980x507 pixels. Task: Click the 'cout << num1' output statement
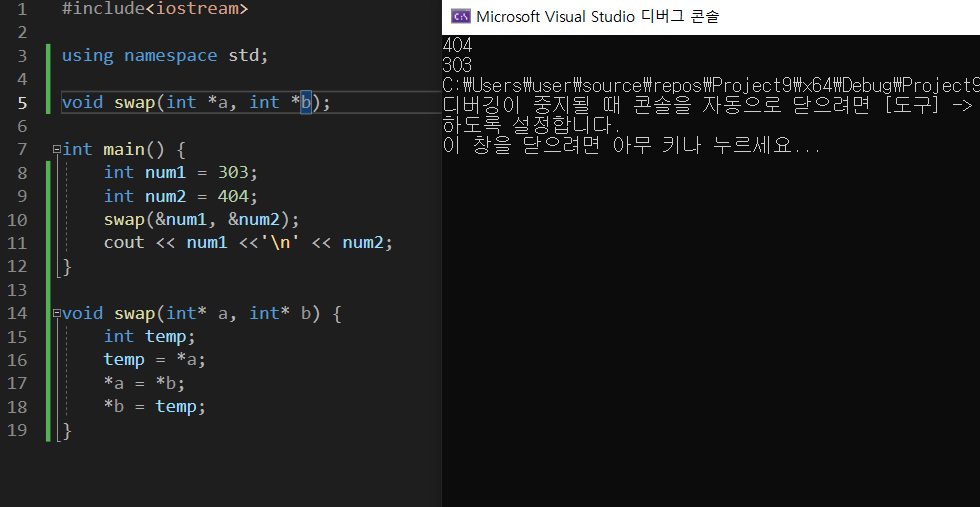tap(248, 243)
